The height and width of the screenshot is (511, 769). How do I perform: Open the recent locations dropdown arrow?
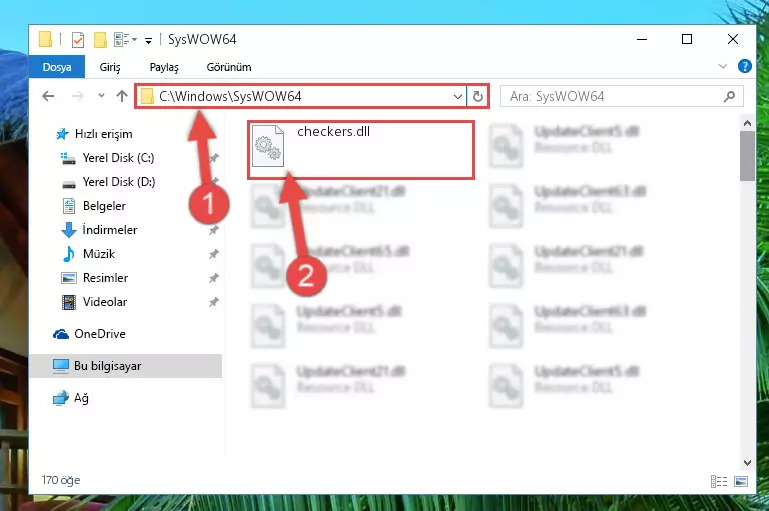(101, 96)
